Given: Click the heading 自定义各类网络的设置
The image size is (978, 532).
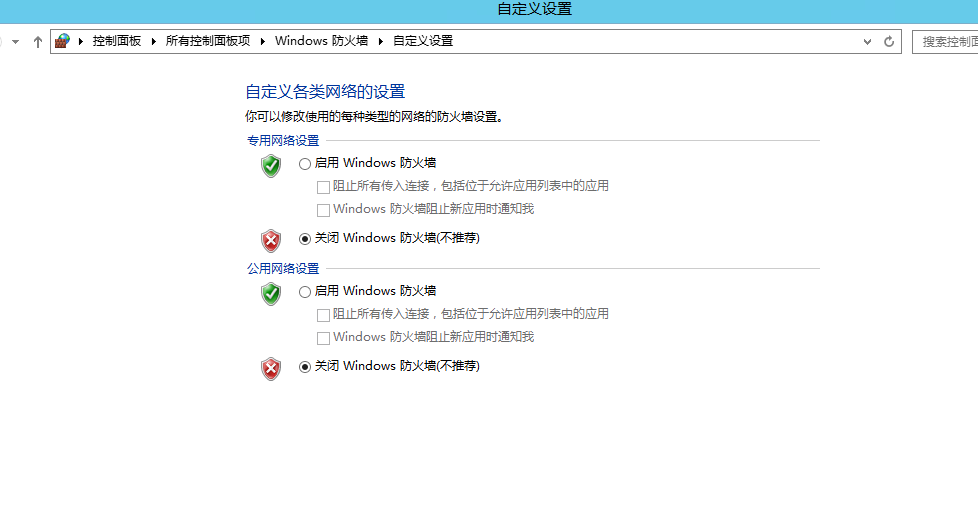Looking at the screenshot, I should coord(325,92).
